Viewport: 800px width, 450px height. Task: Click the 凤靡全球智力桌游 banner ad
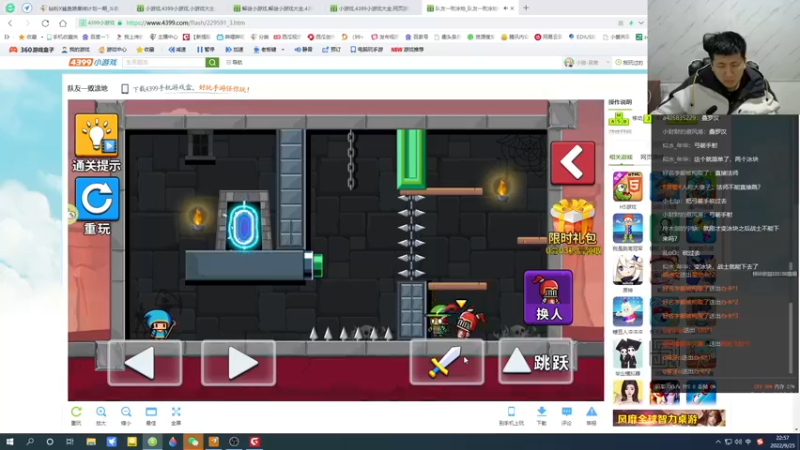pos(669,418)
